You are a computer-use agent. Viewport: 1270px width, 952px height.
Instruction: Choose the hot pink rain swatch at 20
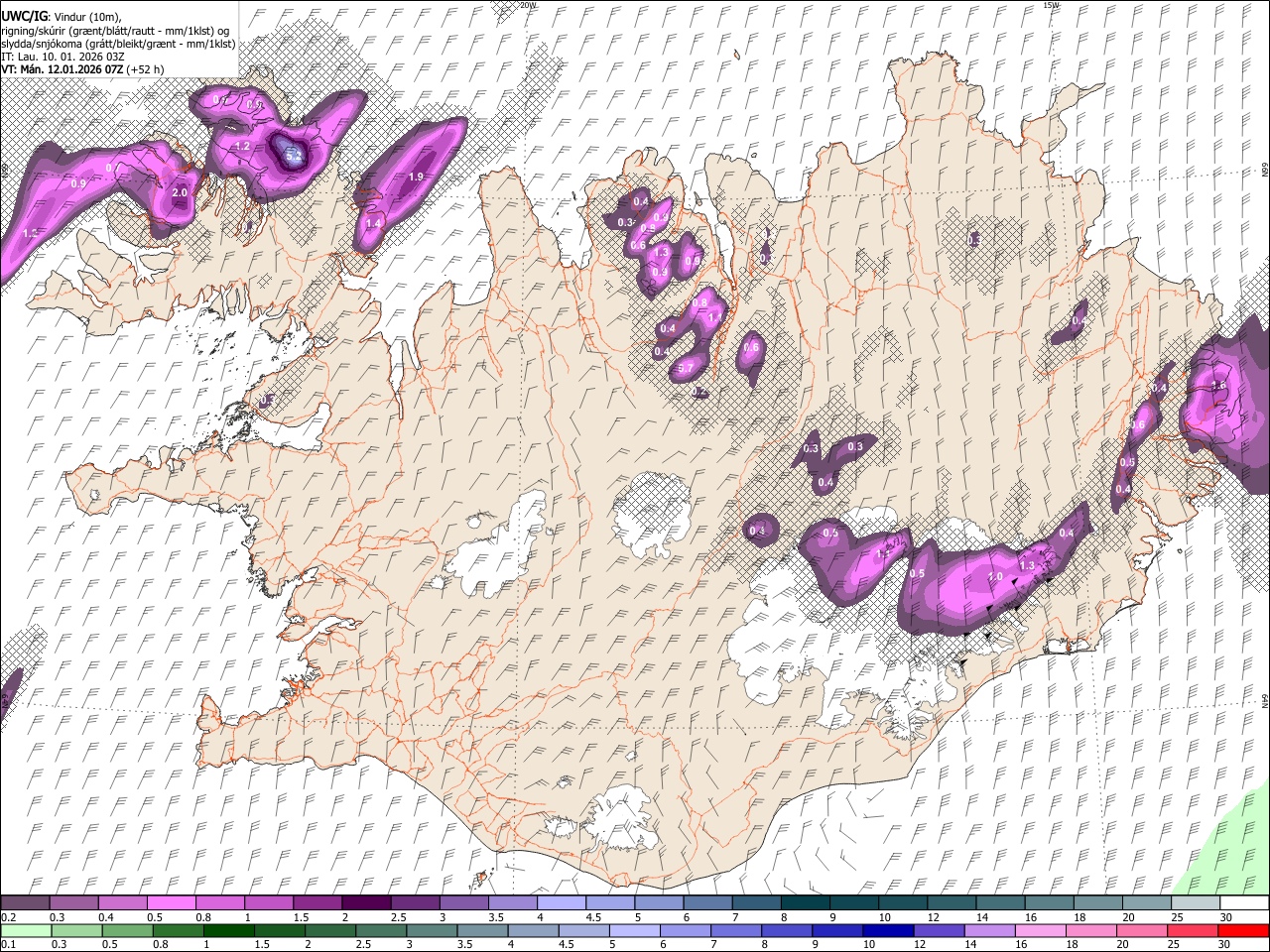(x=1141, y=931)
